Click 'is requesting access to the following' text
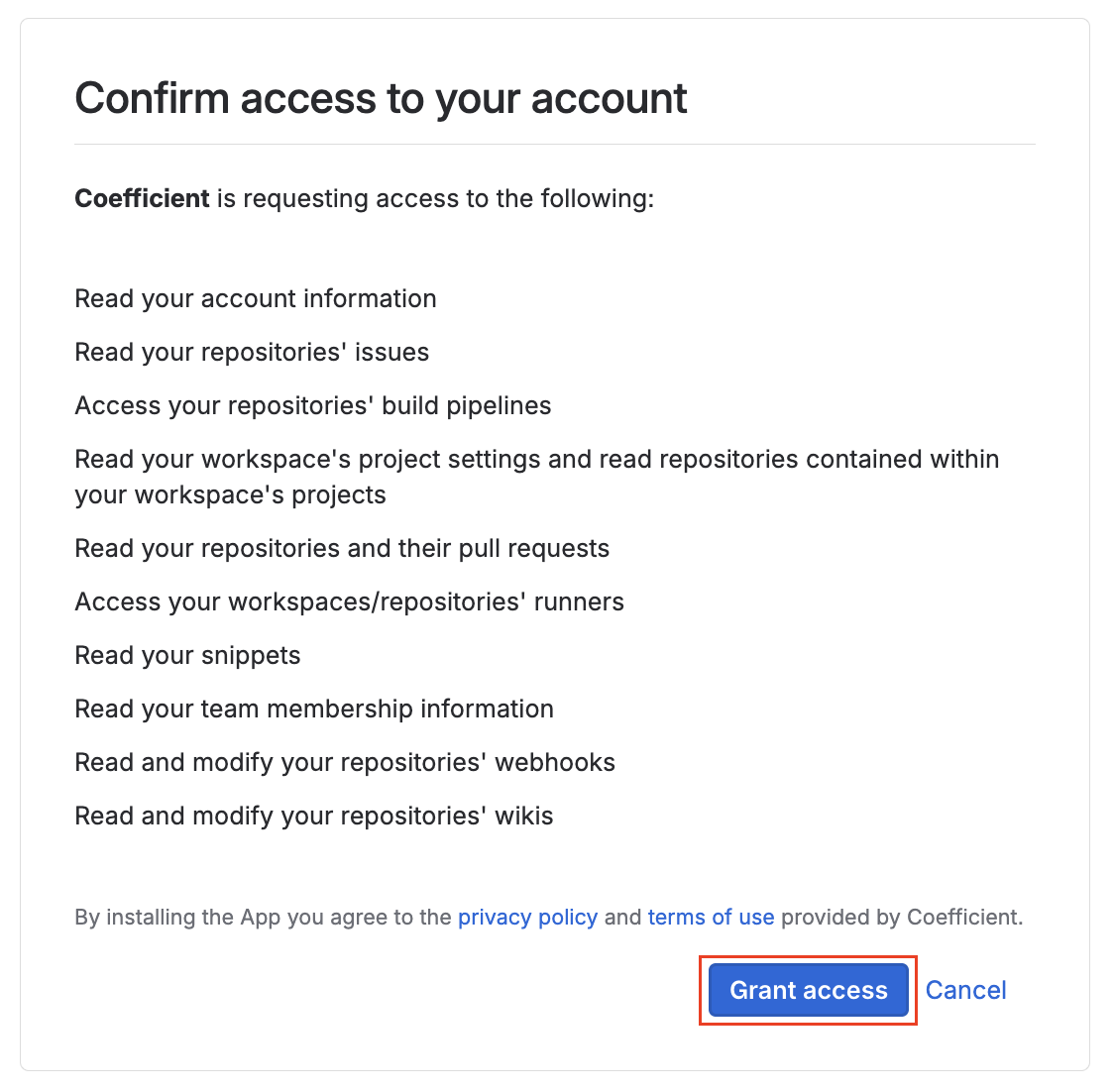The width and height of the screenshot is (1114, 1092). [435, 198]
